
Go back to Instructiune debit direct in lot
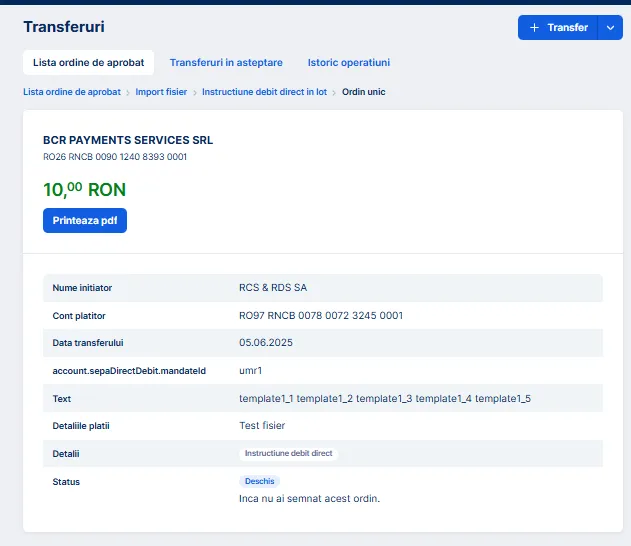tap(266, 92)
